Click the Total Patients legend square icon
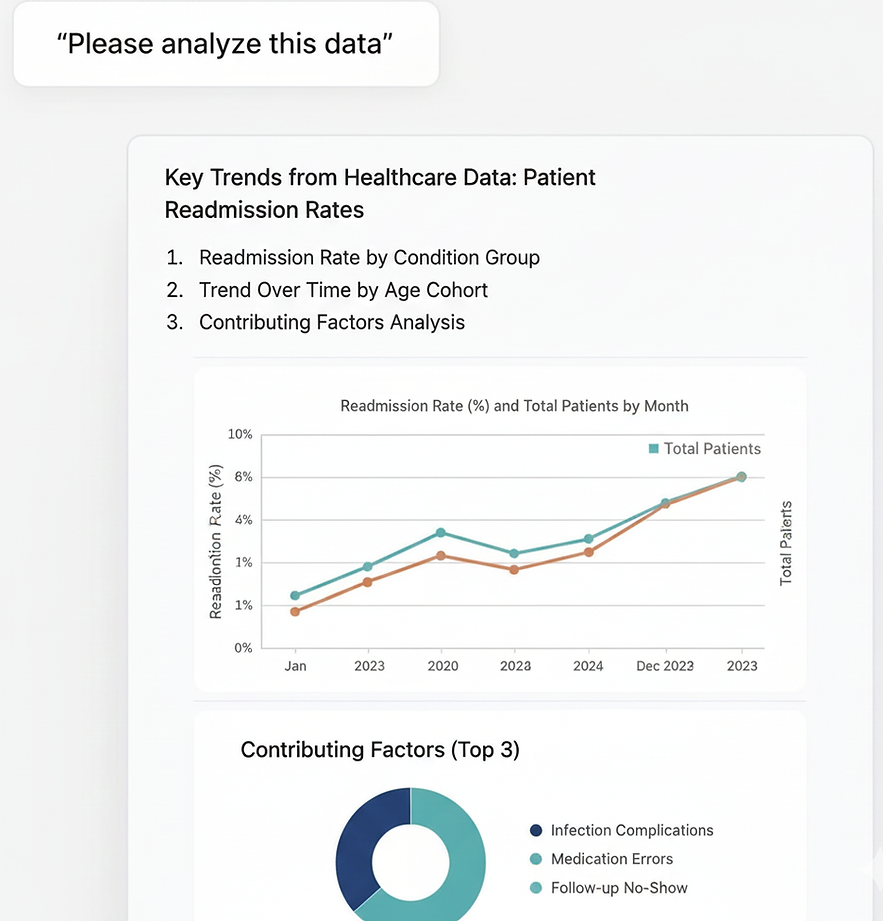This screenshot has height=921, width=883. click(x=654, y=449)
